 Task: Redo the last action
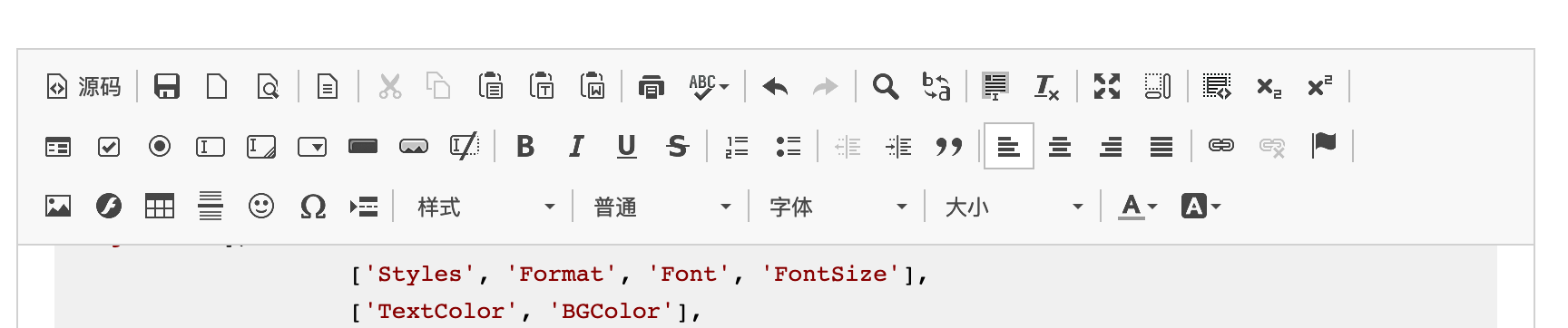click(x=825, y=87)
